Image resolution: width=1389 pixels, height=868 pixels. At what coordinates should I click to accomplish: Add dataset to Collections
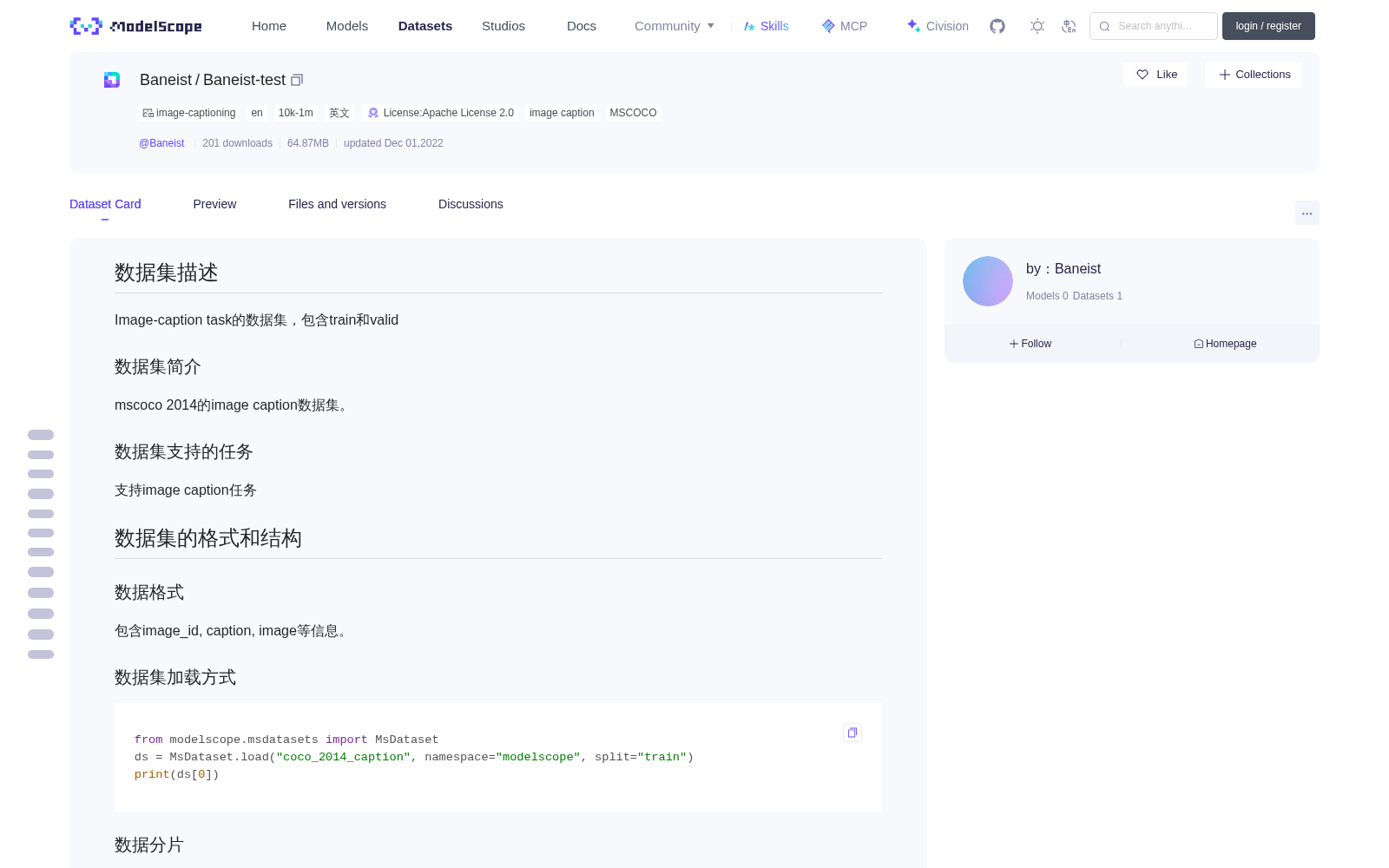pos(1254,75)
